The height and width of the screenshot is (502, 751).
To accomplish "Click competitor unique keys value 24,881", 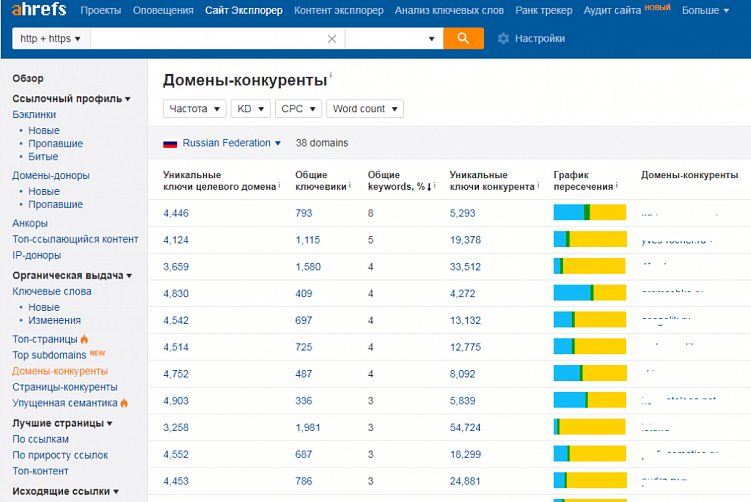I will point(465,481).
